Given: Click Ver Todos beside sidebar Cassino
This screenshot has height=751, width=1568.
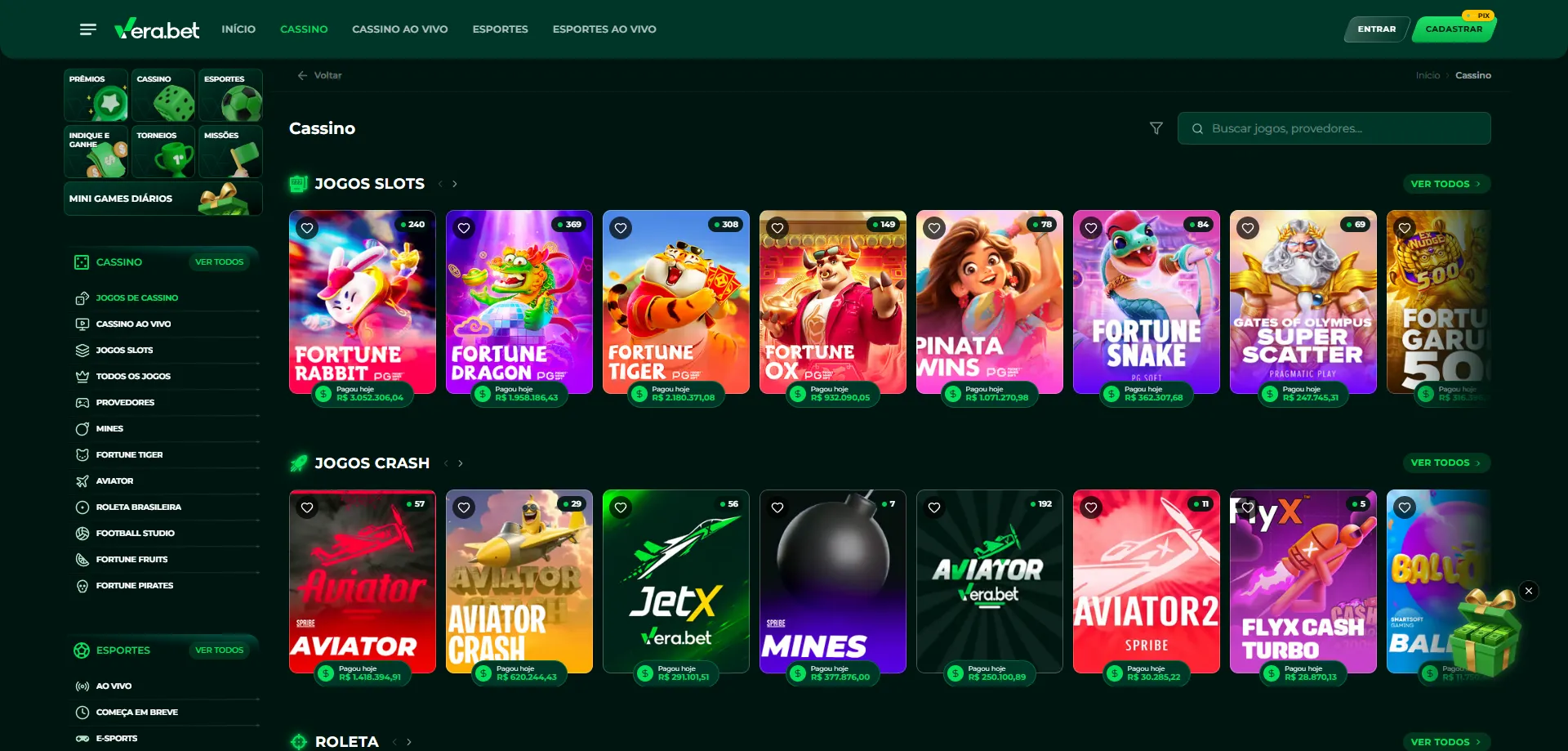Looking at the screenshot, I should tap(219, 262).
